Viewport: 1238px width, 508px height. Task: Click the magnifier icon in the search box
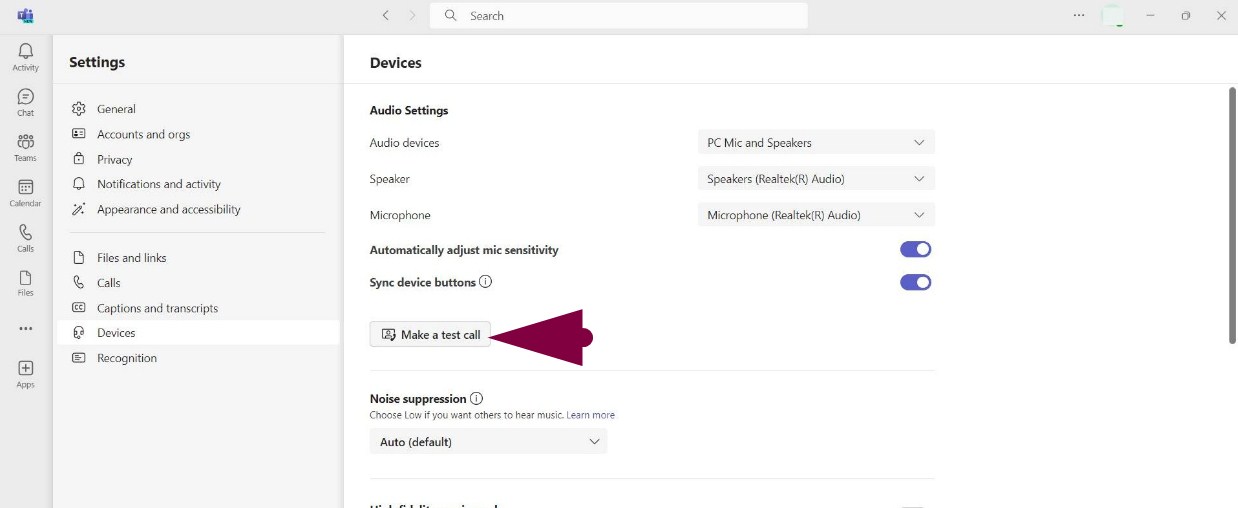click(451, 16)
